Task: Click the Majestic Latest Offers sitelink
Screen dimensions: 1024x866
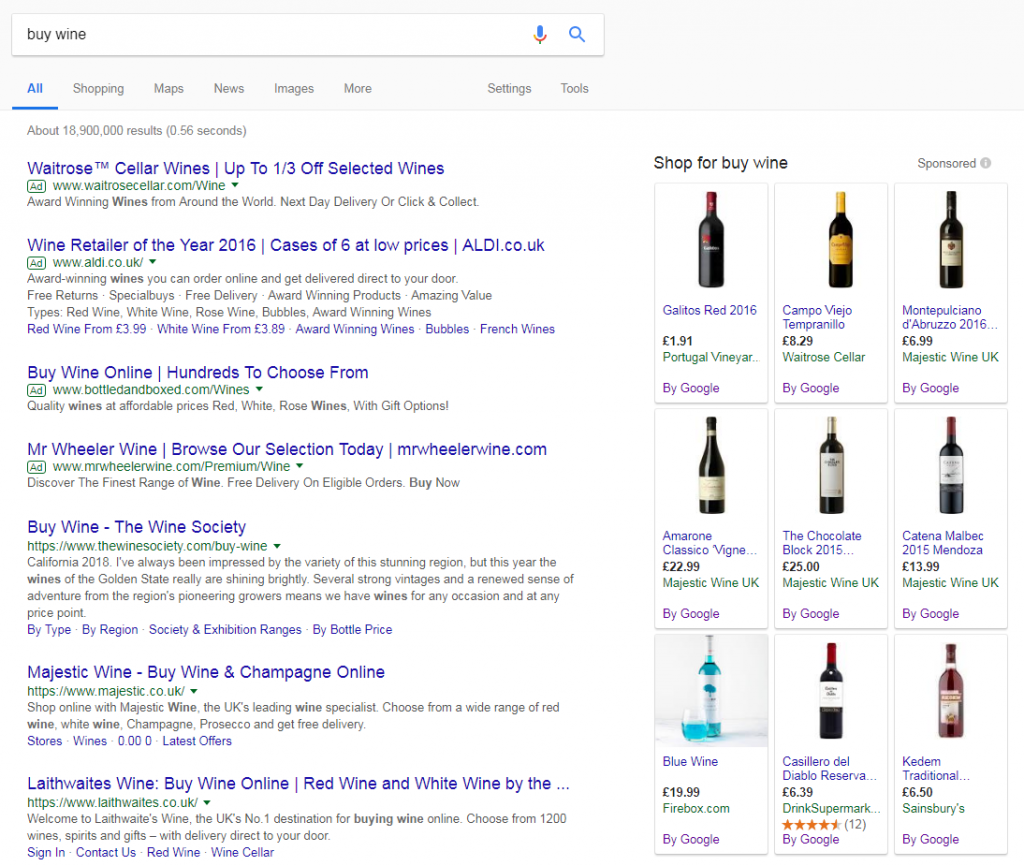Action: pos(197,741)
